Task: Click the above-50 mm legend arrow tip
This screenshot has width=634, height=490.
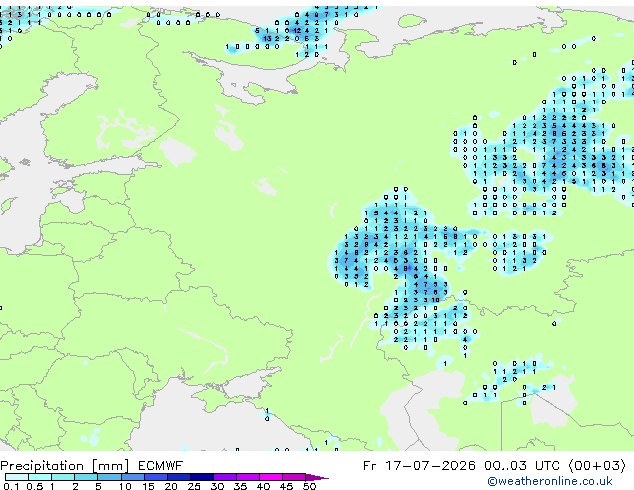Action: [x=317, y=477]
